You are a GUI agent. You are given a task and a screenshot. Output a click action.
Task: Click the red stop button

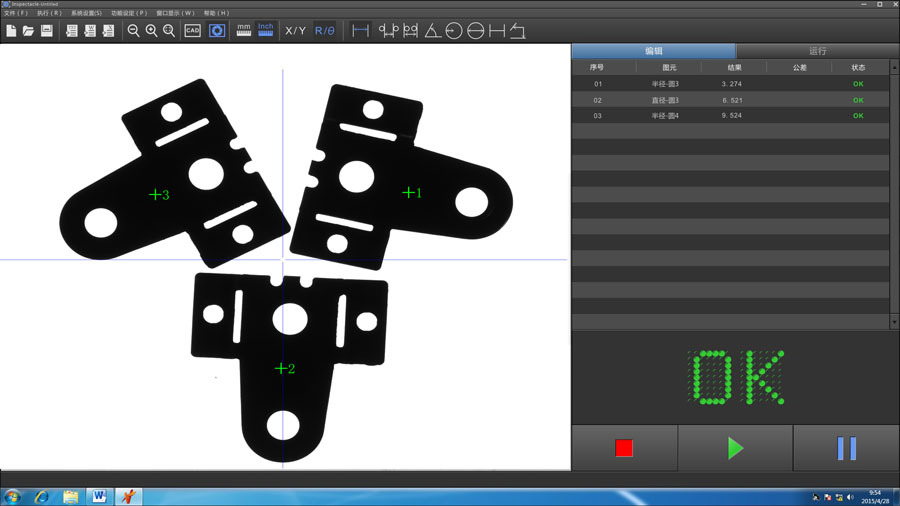624,448
